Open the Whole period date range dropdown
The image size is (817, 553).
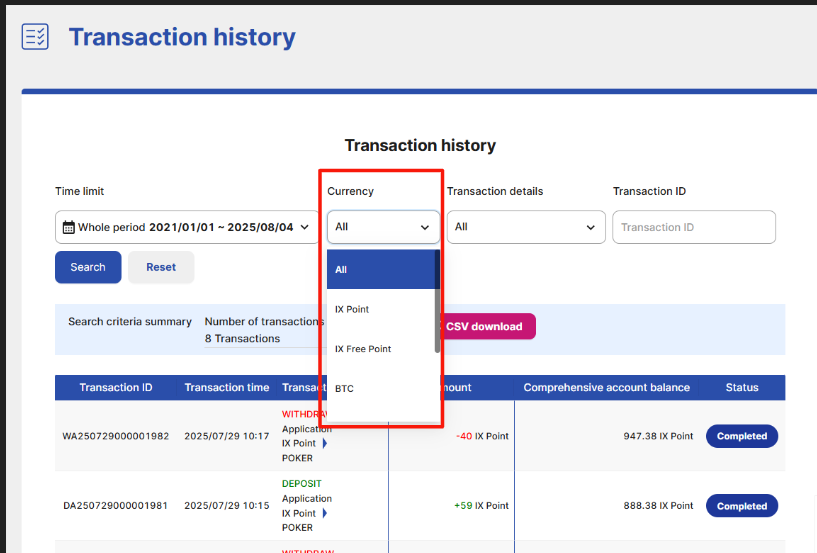click(187, 227)
